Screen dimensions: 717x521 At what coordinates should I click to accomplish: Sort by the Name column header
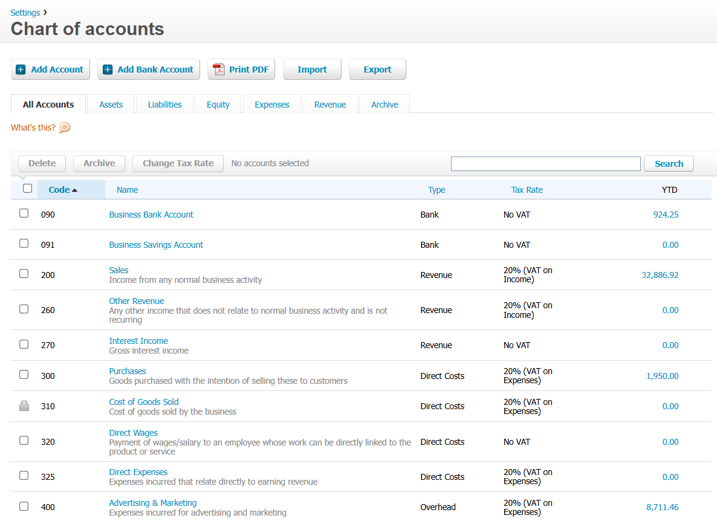[127, 190]
